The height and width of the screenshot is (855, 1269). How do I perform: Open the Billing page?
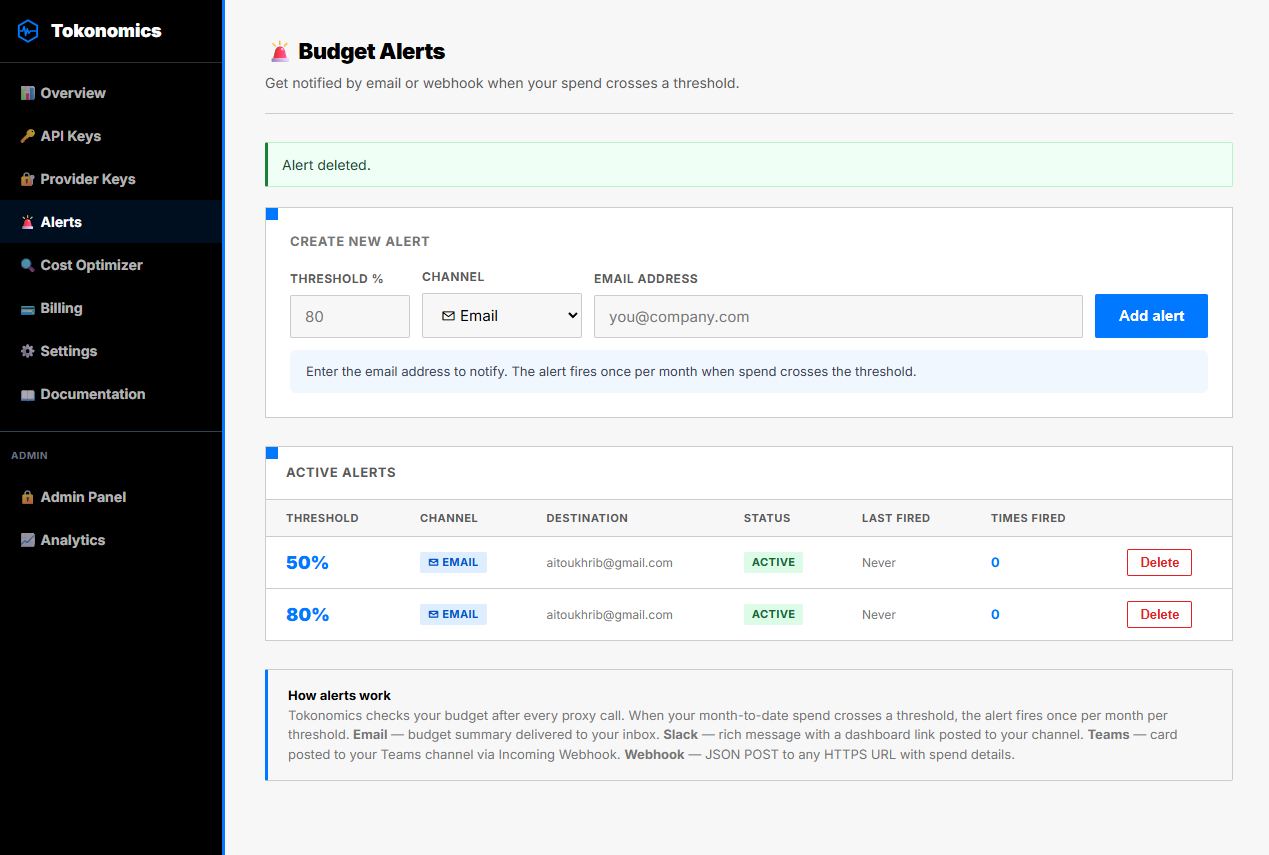[x=111, y=308]
